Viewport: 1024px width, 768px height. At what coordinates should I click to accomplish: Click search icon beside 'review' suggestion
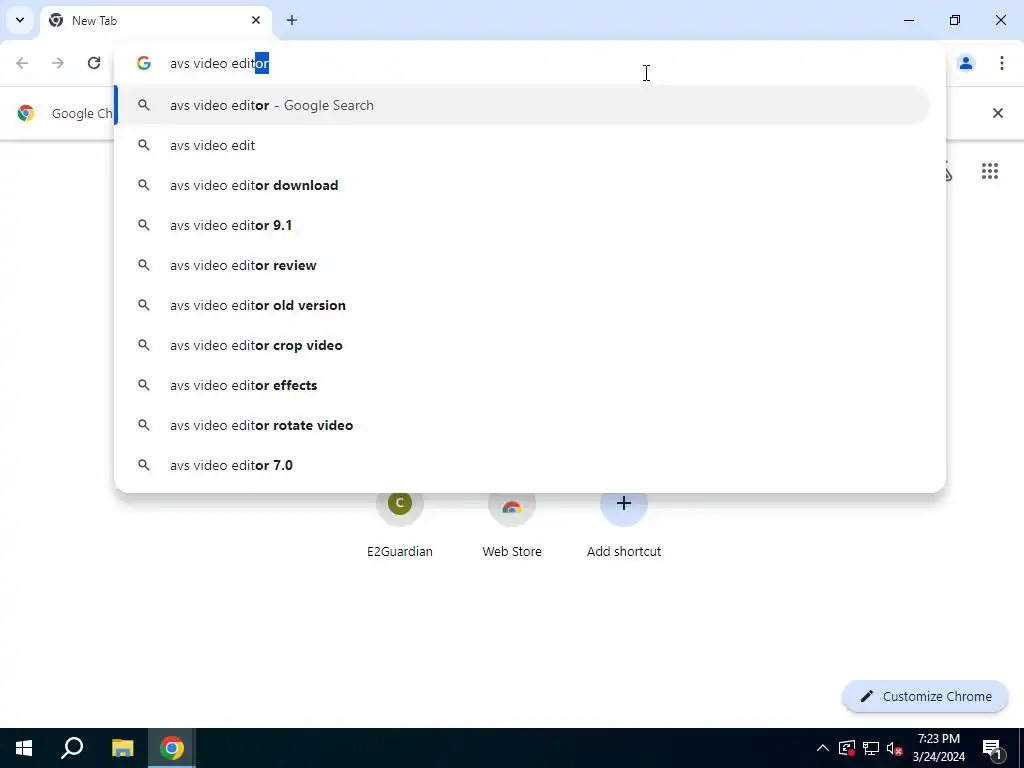144,265
